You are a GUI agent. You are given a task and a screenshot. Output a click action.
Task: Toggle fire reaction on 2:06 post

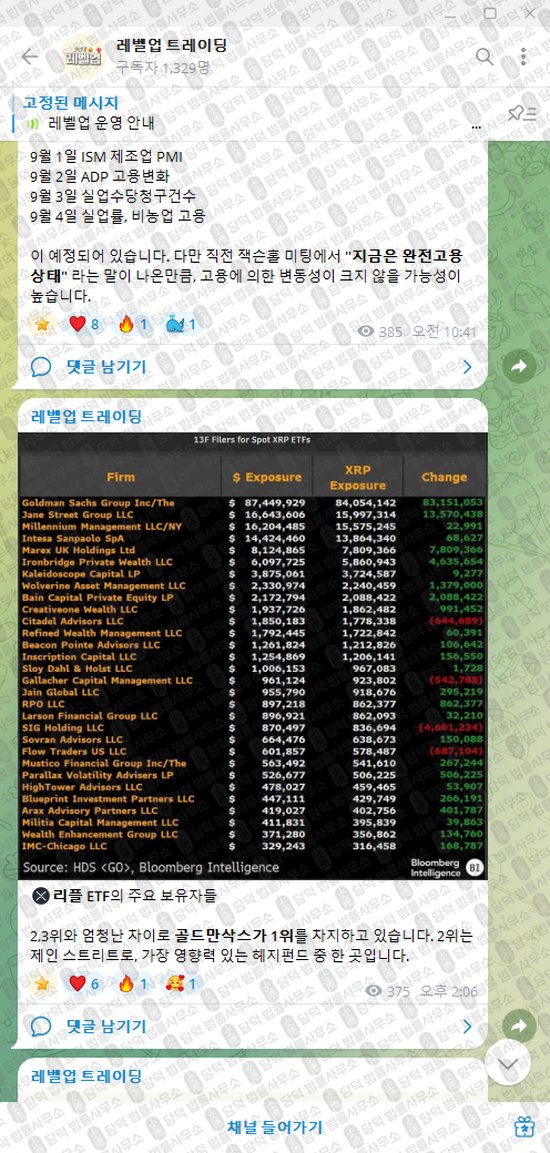[x=133, y=983]
